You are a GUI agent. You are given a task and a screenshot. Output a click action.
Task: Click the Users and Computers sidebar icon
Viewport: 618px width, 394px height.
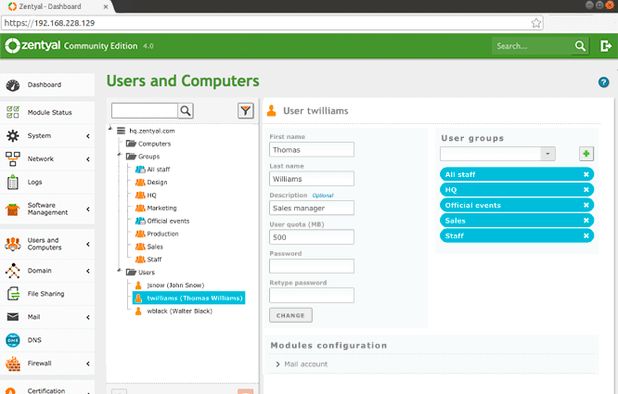pos(13,244)
